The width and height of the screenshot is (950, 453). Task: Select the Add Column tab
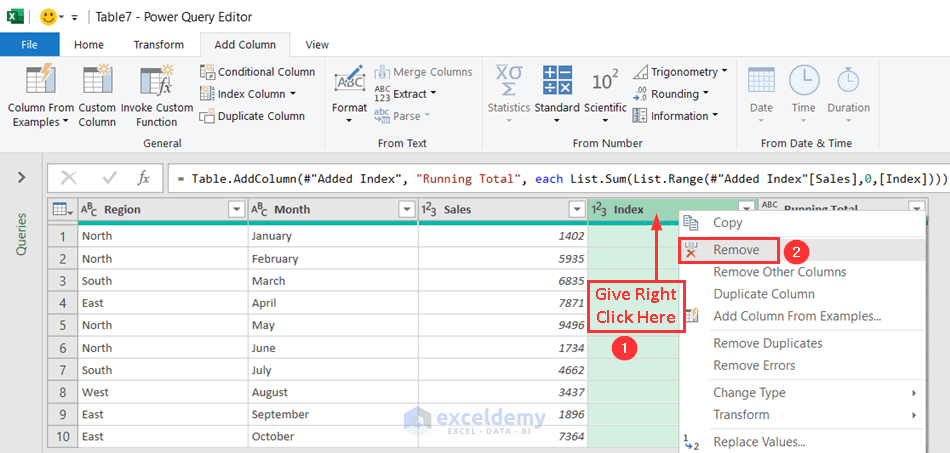(x=245, y=45)
